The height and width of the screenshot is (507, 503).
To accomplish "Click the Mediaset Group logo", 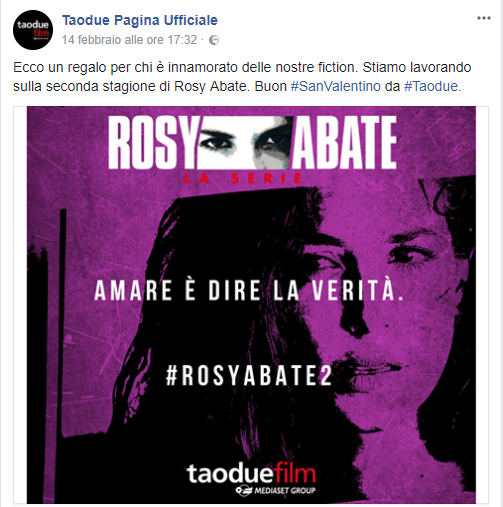I will click(275, 490).
